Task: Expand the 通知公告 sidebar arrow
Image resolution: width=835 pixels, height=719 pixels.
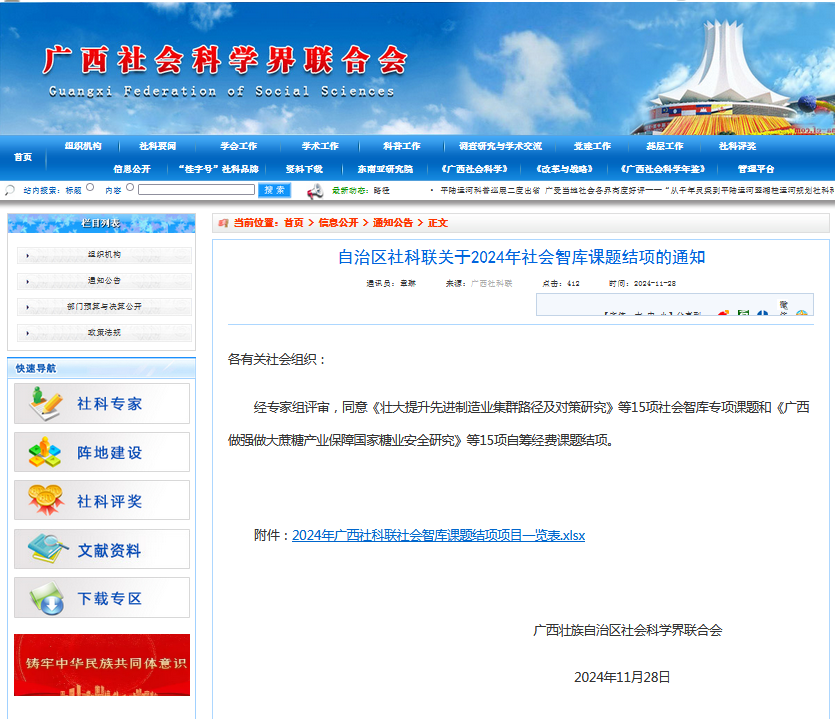Action: coord(28,281)
